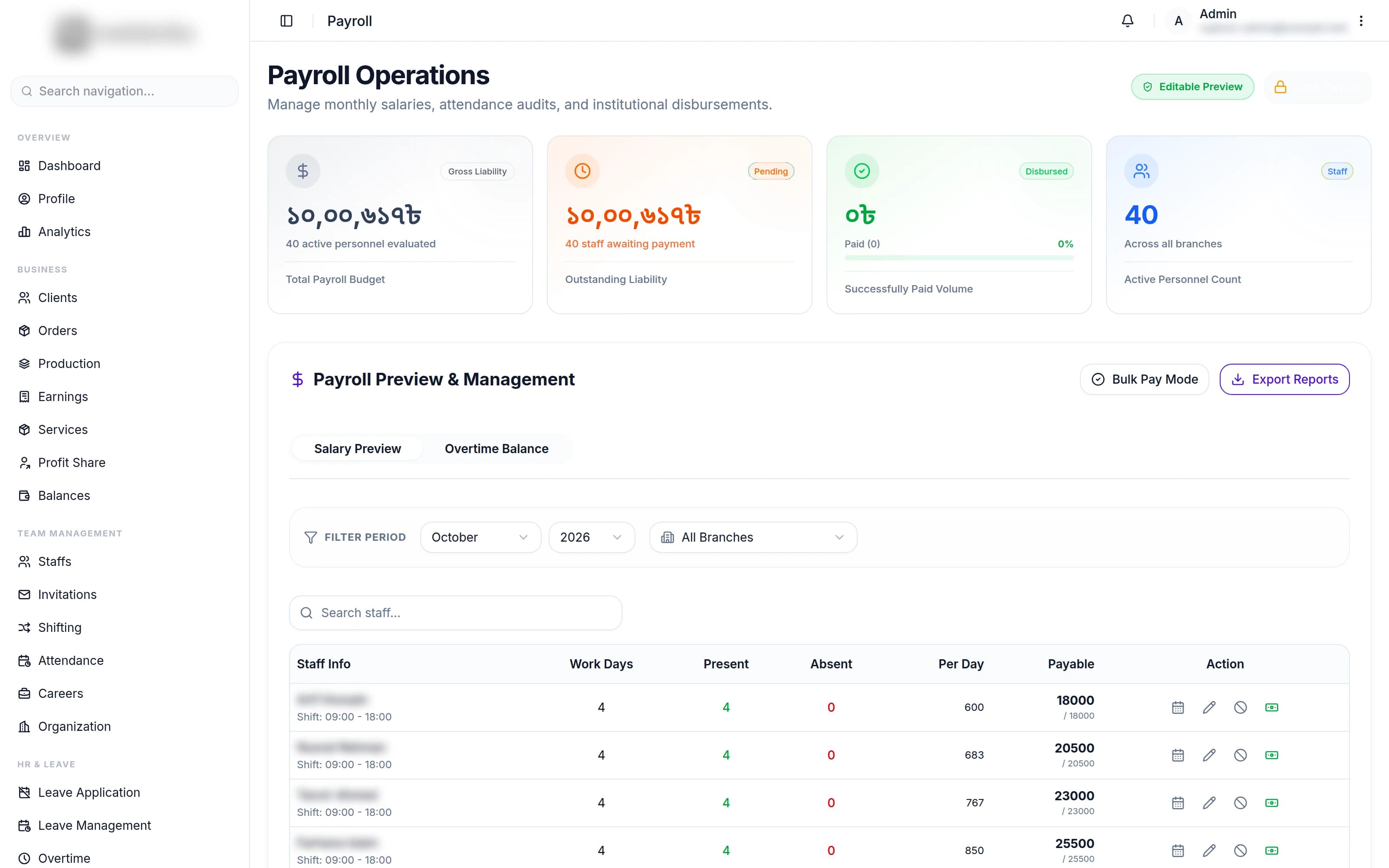Click the Staff Info column header
This screenshot has width=1389, height=868.
point(324,664)
